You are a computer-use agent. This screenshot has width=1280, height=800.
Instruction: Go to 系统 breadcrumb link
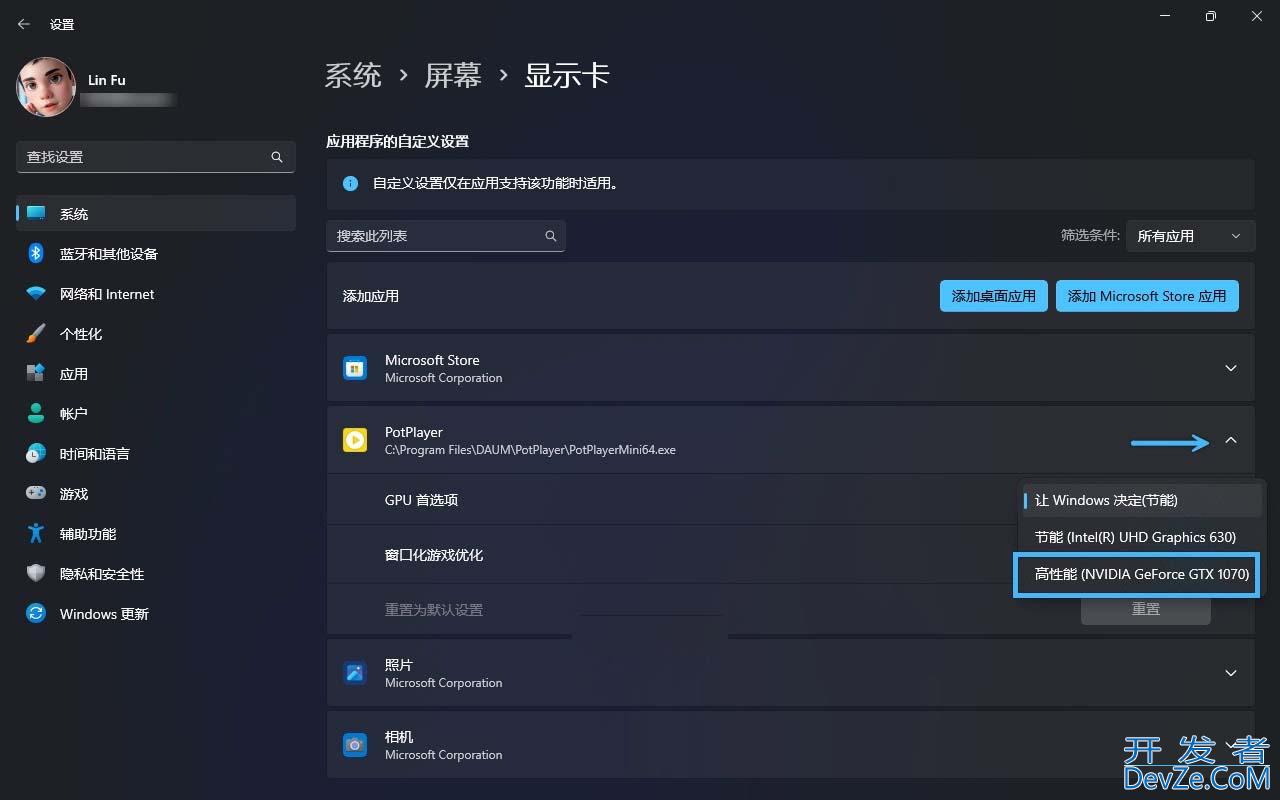click(x=354, y=75)
